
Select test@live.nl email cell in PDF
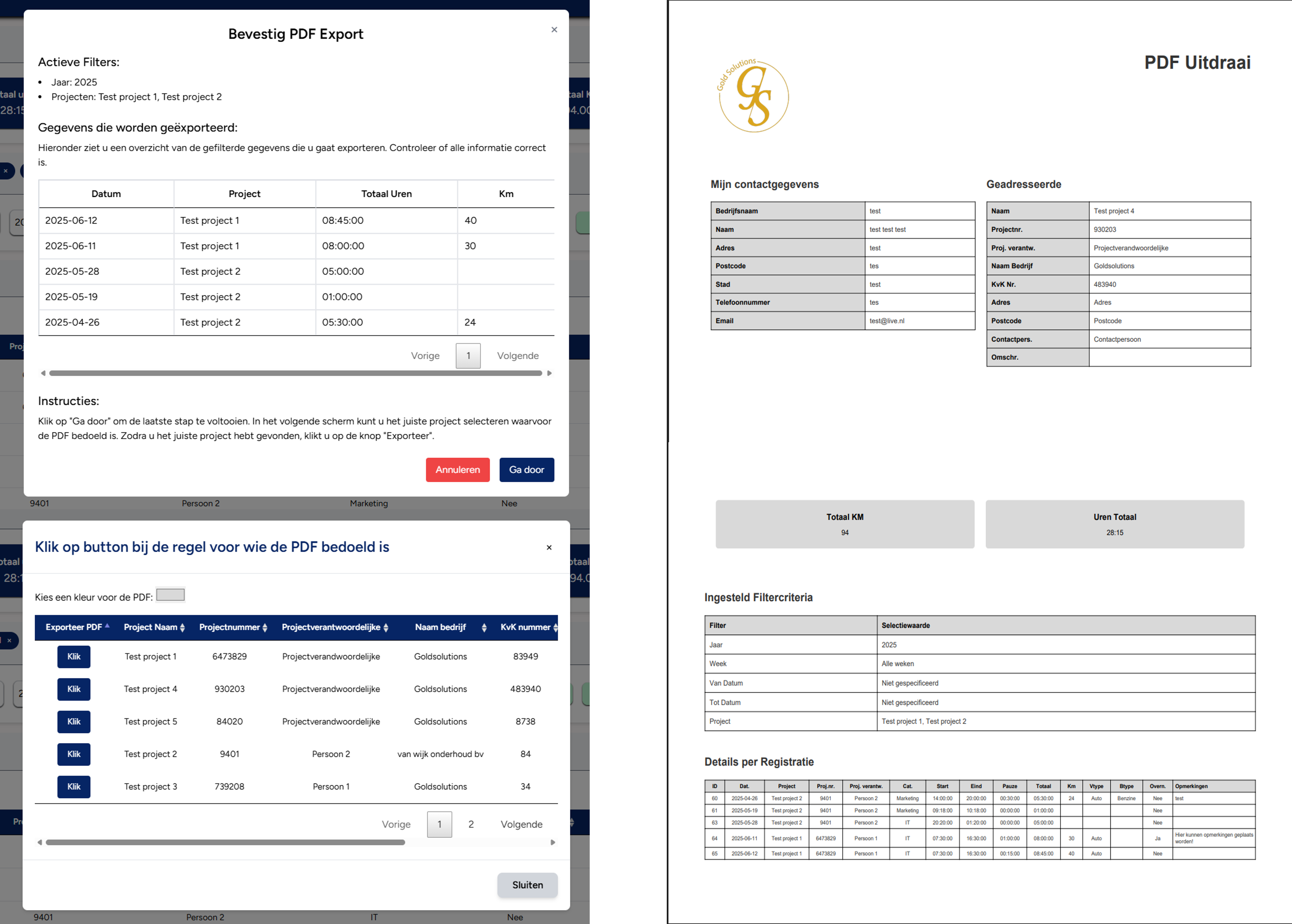920,321
